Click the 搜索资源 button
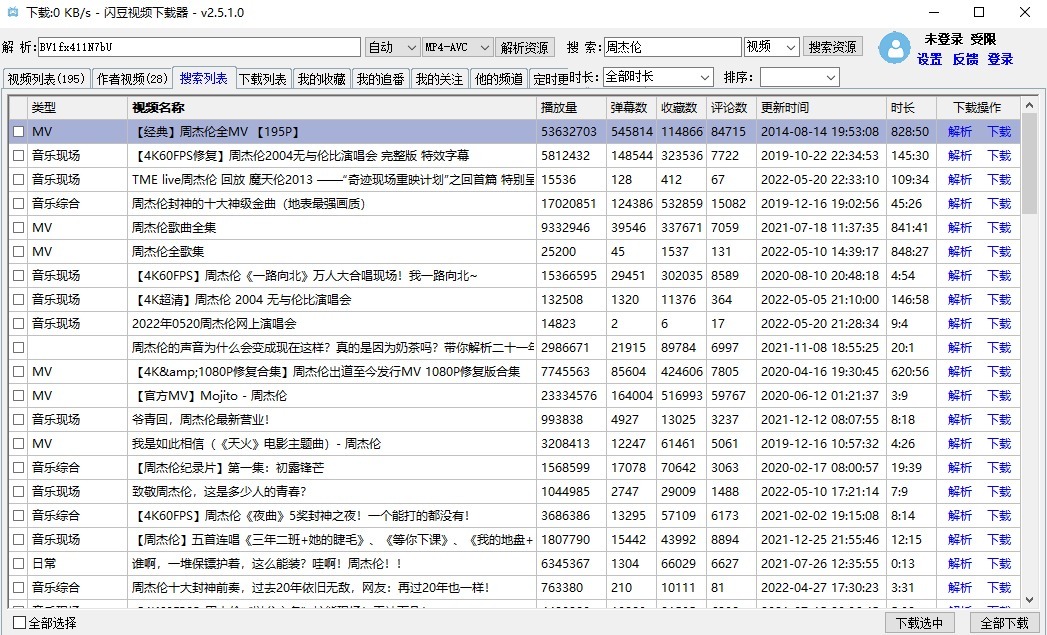 pos(832,47)
